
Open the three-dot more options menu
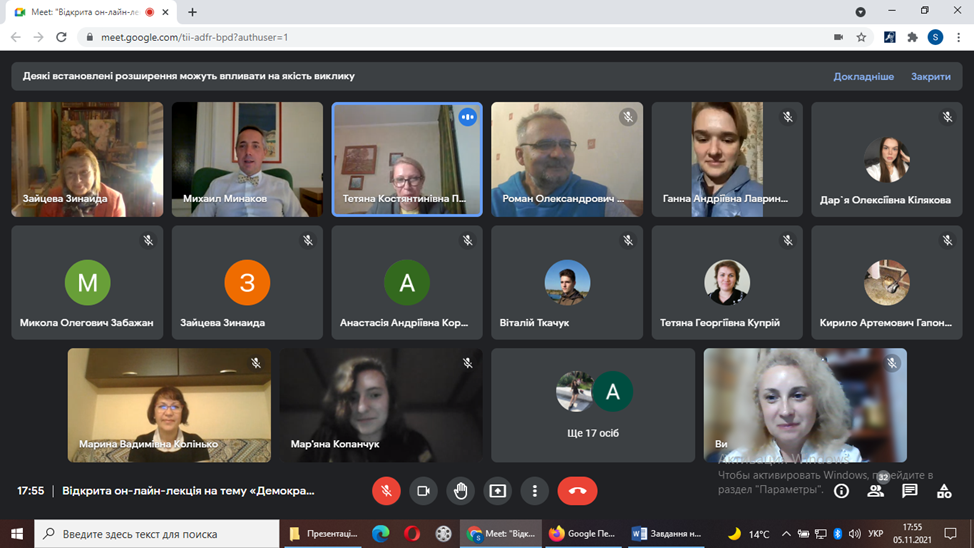[535, 491]
